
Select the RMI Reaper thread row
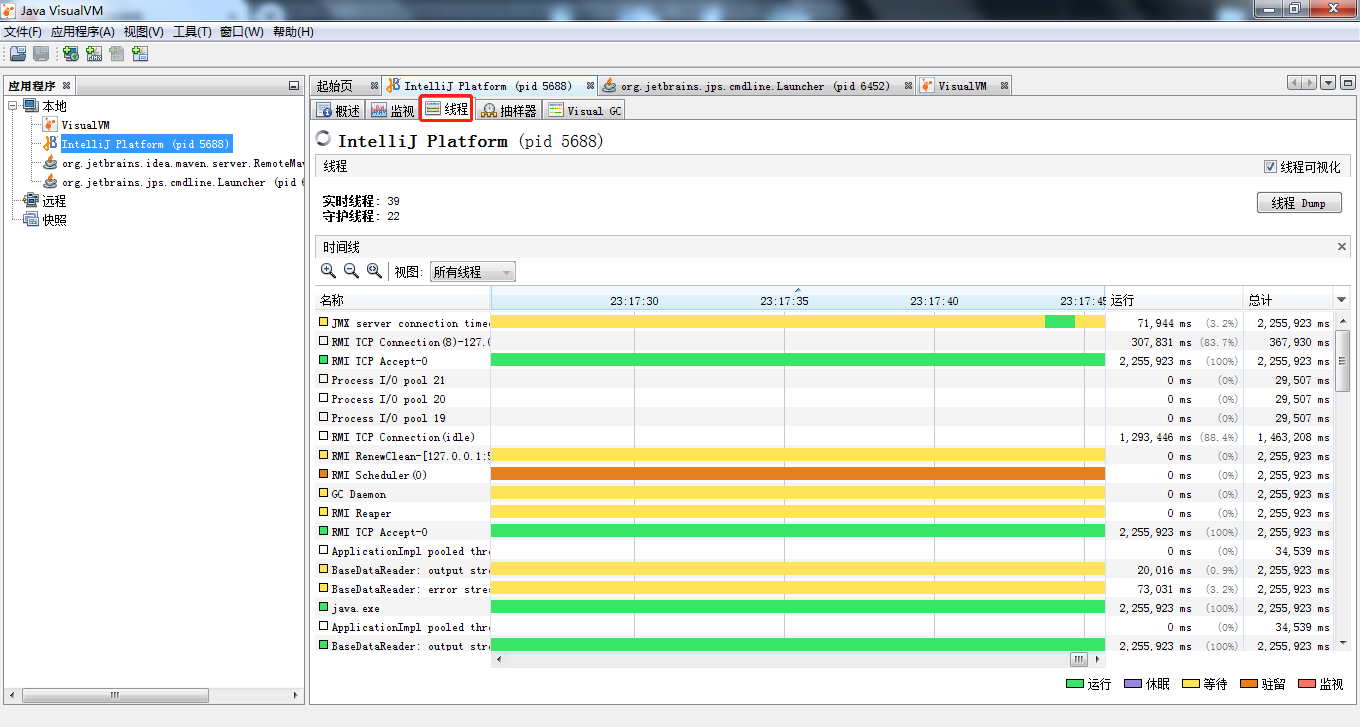824,513
